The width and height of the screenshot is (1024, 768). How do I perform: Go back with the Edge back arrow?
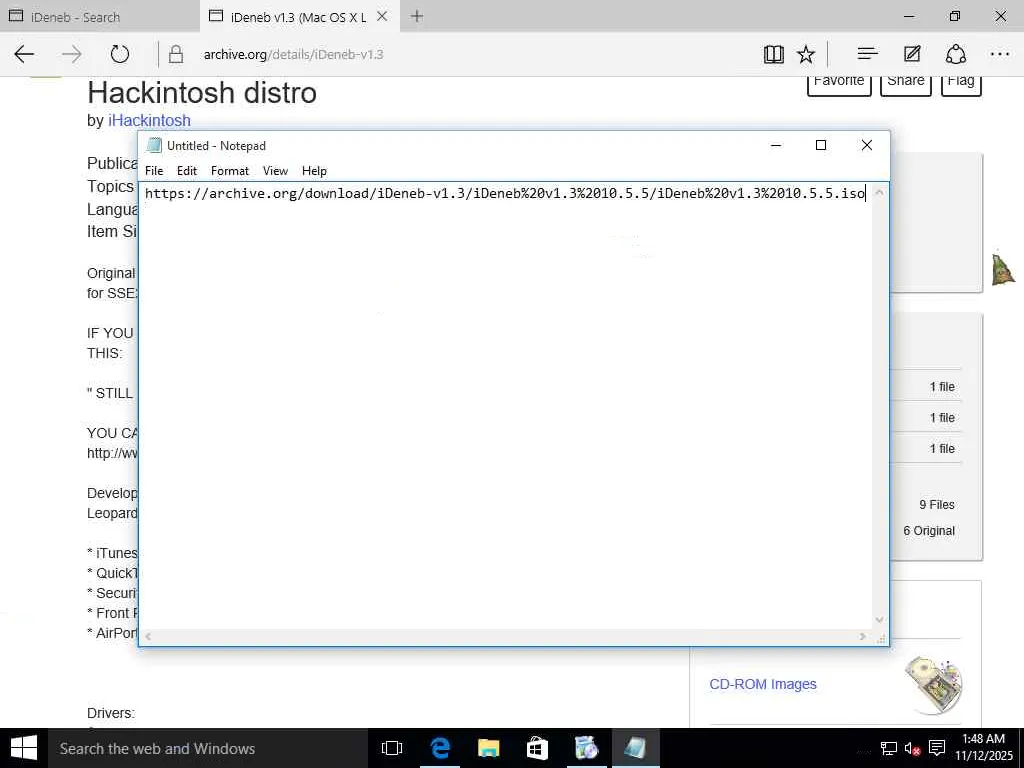[x=24, y=54]
